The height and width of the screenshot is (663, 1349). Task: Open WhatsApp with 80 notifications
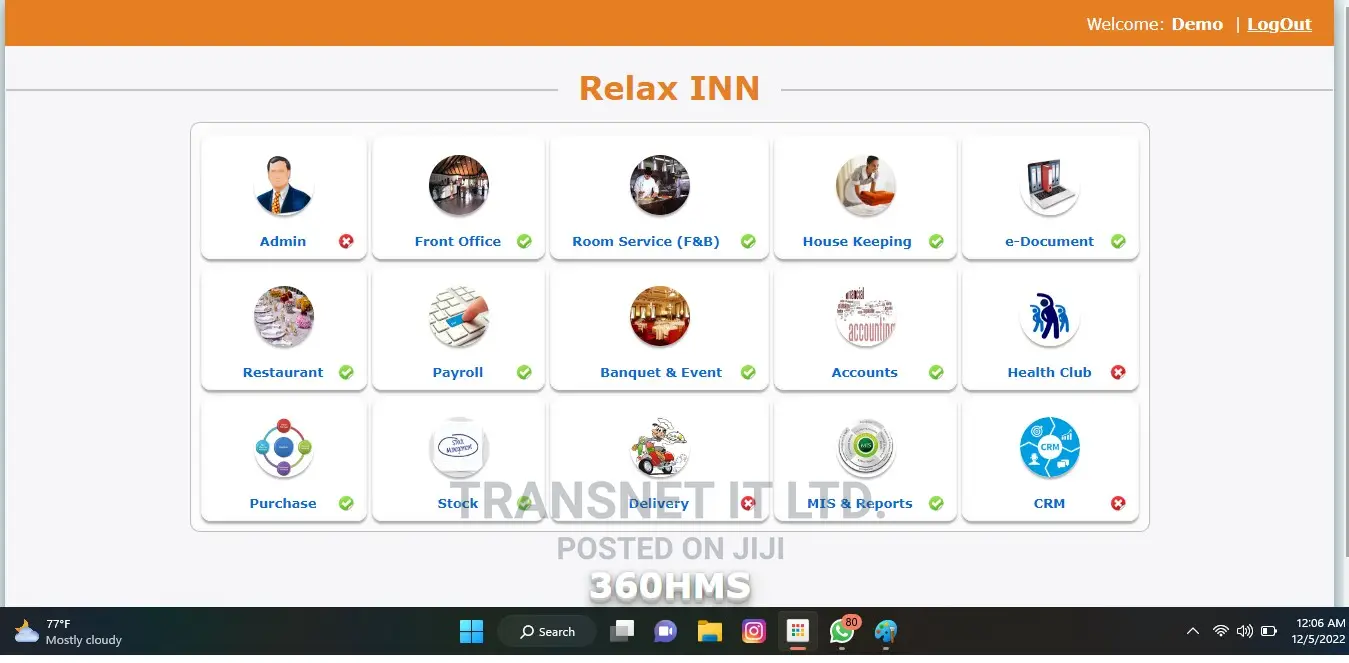pyautogui.click(x=843, y=631)
